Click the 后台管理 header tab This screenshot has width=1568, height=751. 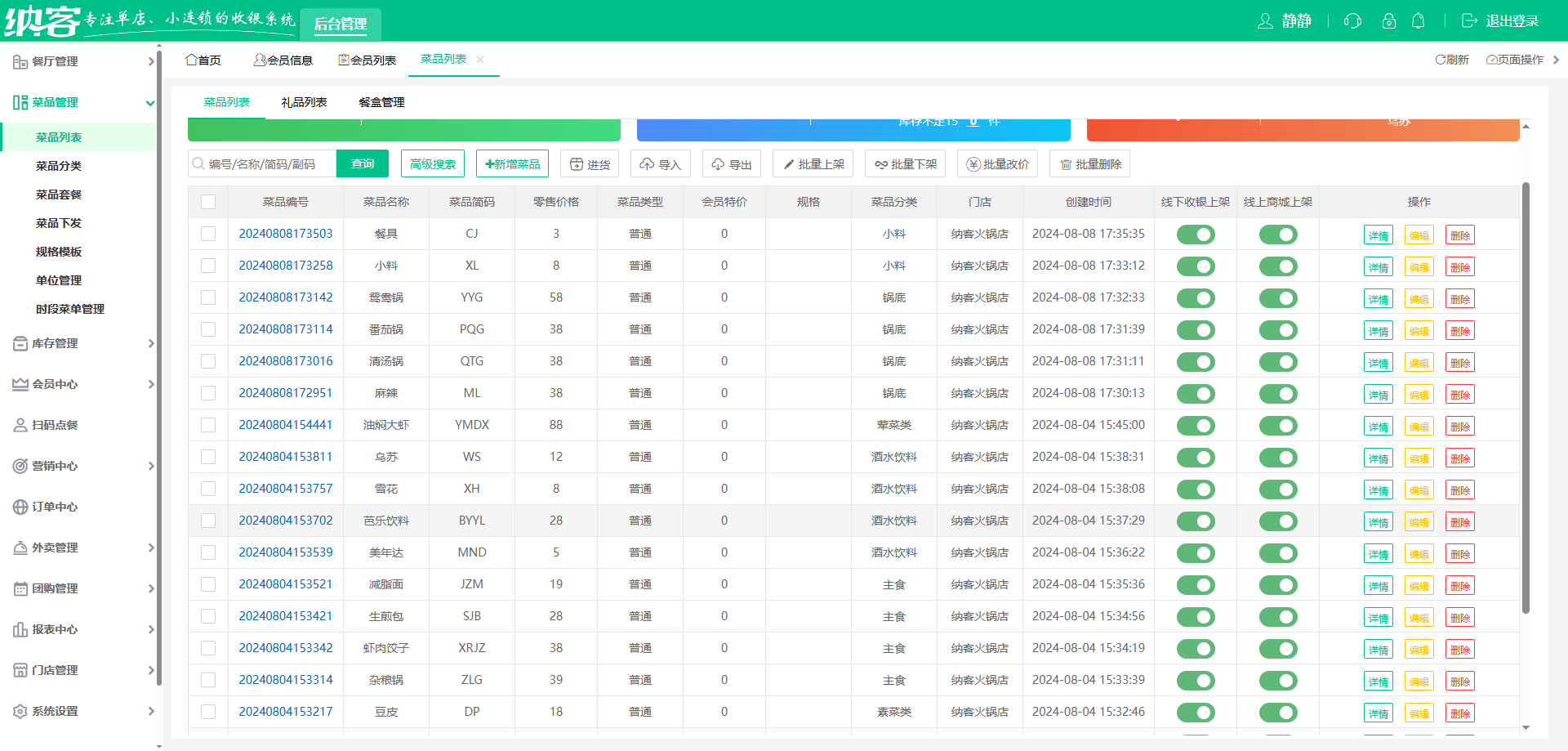(341, 24)
